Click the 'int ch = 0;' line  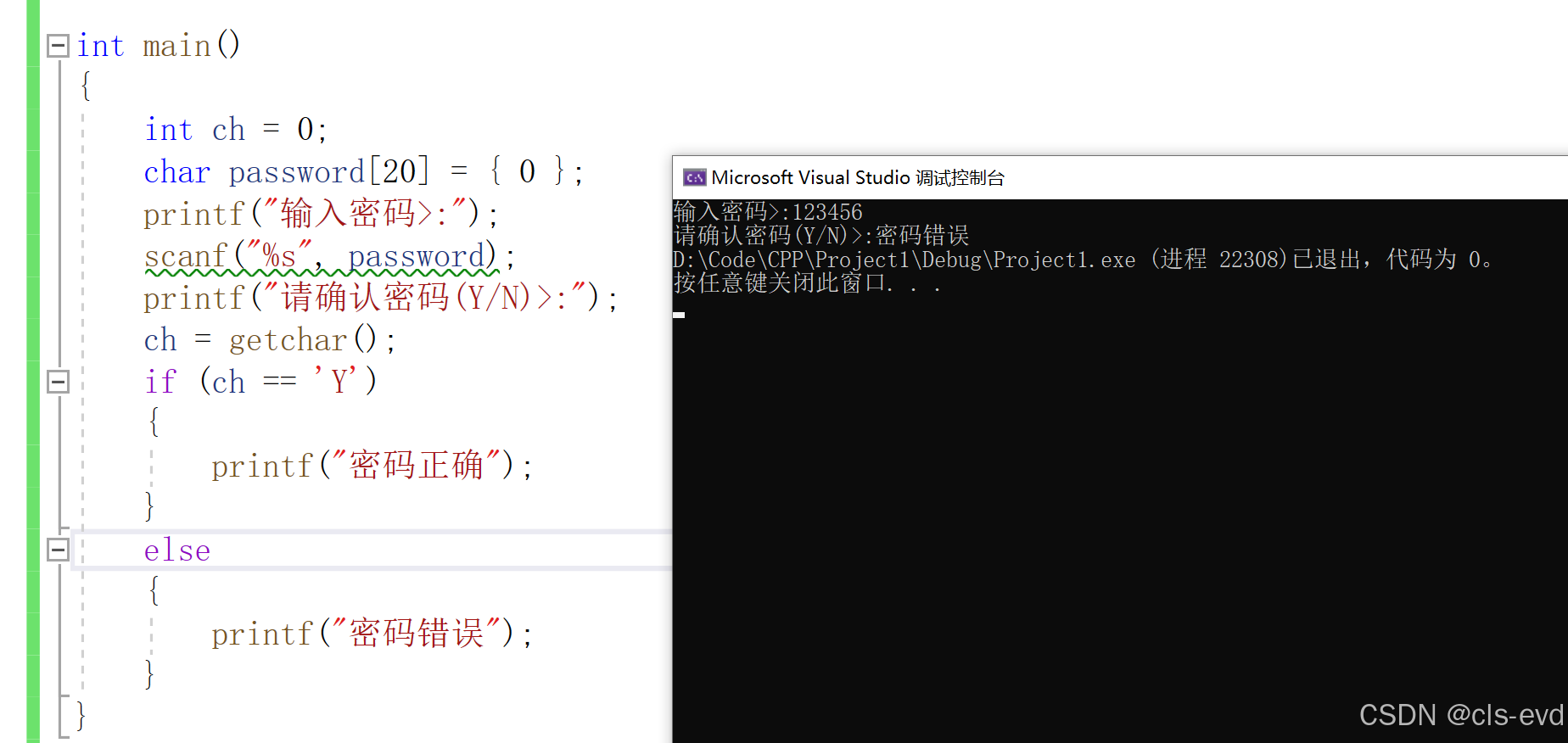click(x=236, y=130)
